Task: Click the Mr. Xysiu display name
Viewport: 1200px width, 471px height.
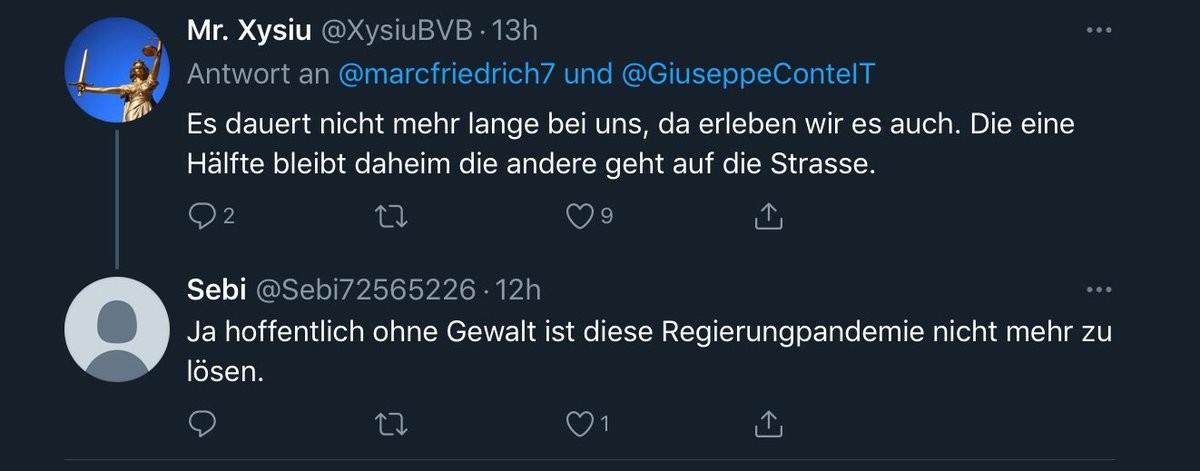Action: [x=249, y=31]
